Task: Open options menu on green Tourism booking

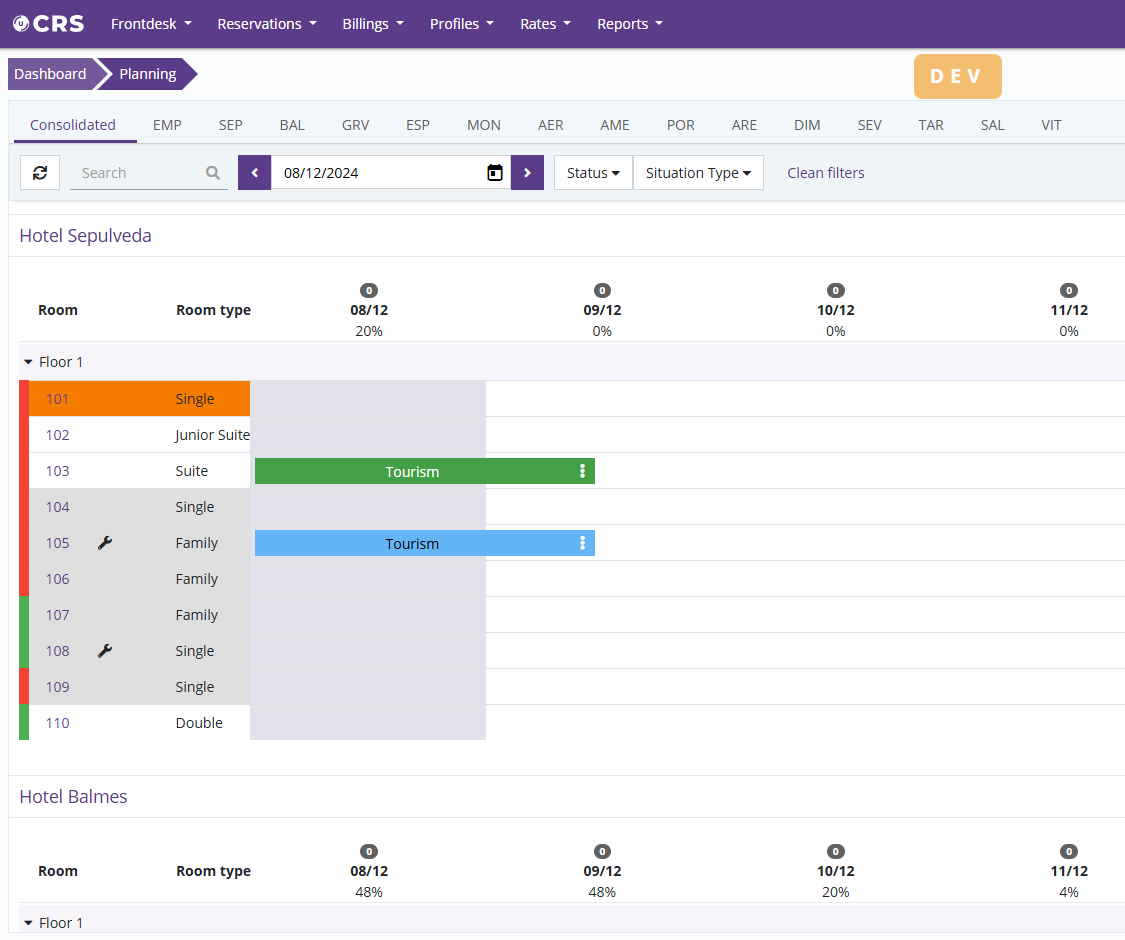Action: [582, 471]
